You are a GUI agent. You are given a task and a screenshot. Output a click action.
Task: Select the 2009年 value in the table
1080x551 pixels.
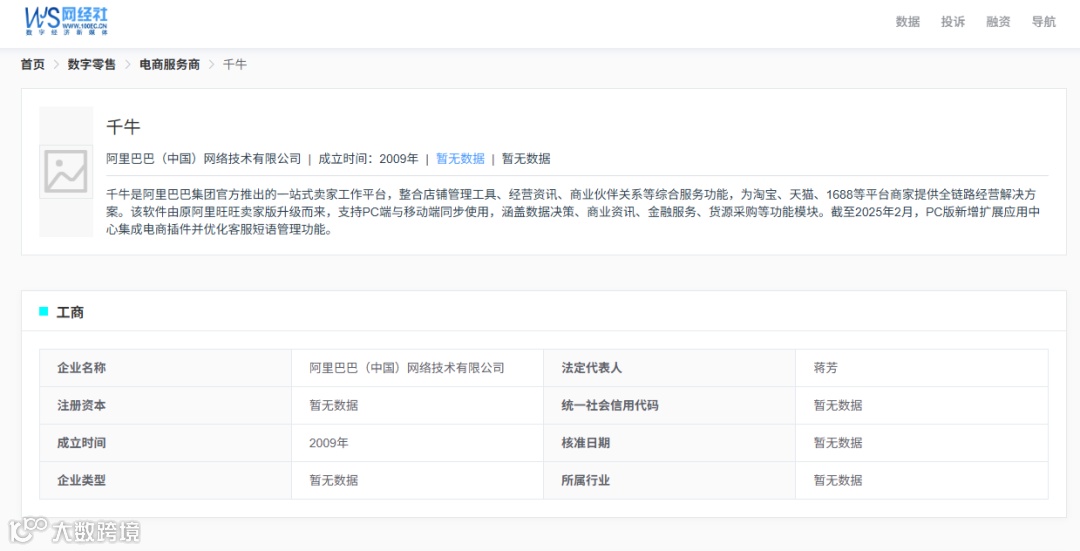tap(329, 443)
